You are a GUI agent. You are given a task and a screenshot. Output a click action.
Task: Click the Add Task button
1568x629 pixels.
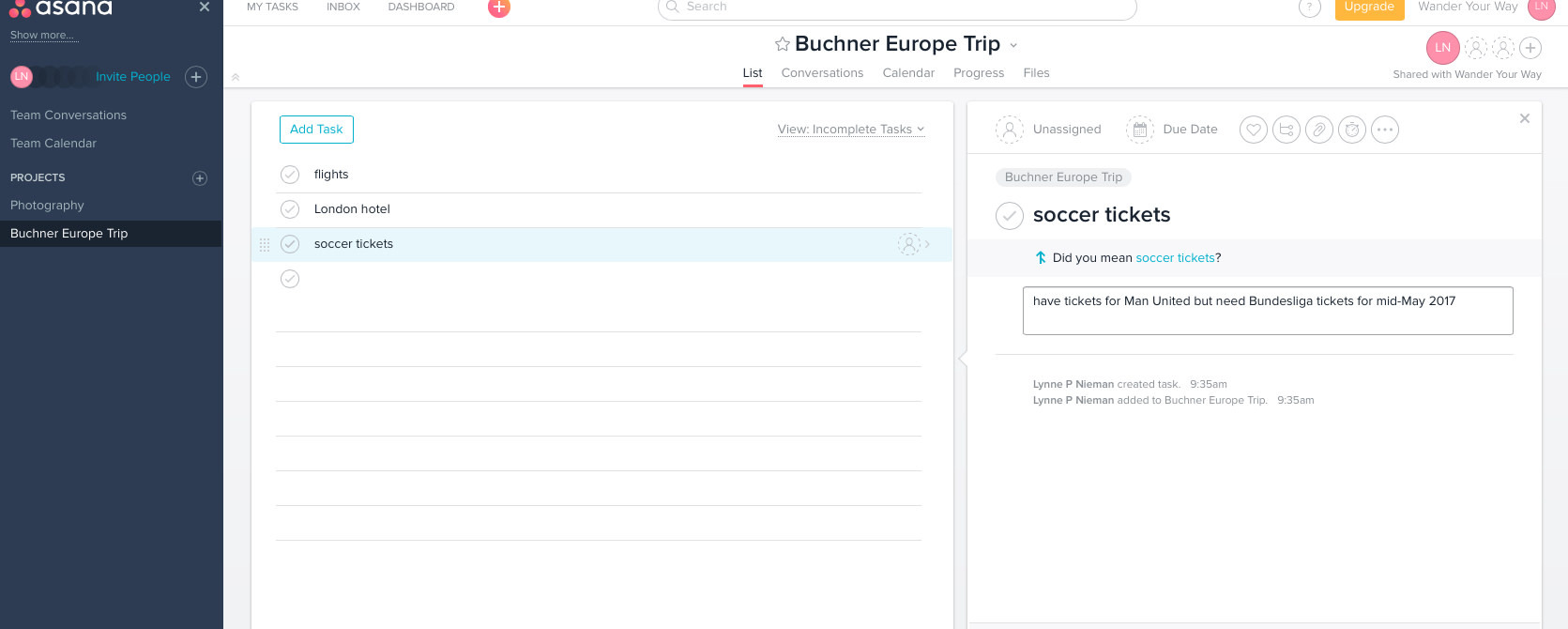(x=316, y=130)
